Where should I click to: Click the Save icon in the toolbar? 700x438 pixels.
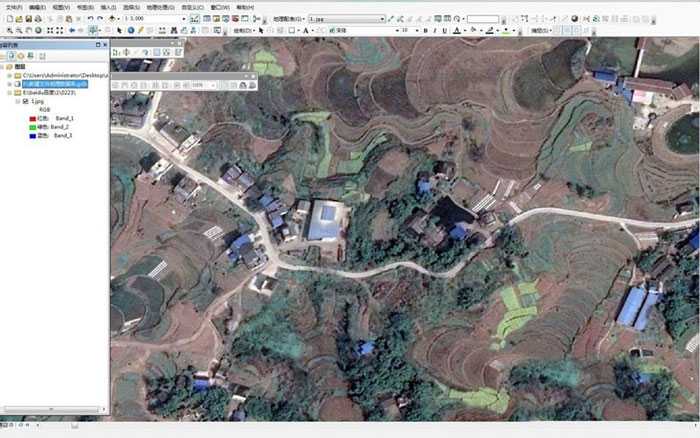click(x=31, y=18)
